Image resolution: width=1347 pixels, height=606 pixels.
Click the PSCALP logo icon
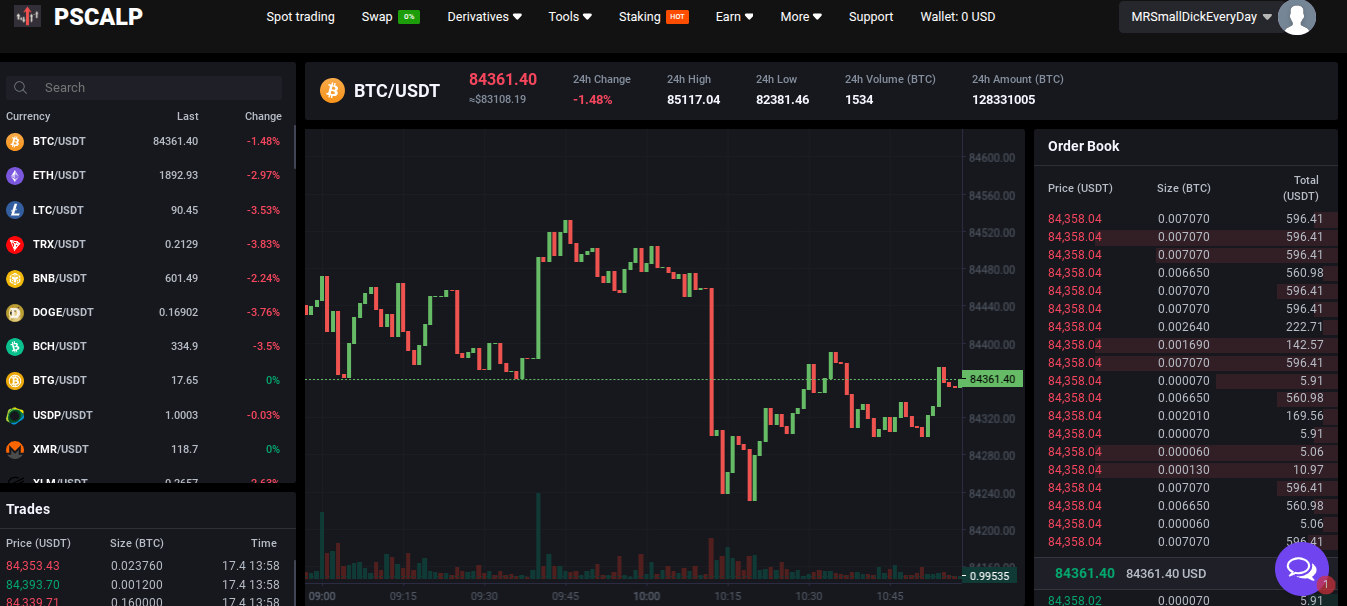click(27, 16)
